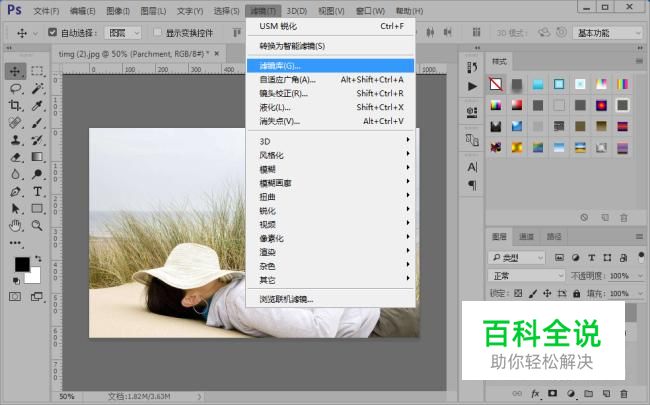Activate the Zoom tool
650x405 pixels.
(x=37, y=225)
